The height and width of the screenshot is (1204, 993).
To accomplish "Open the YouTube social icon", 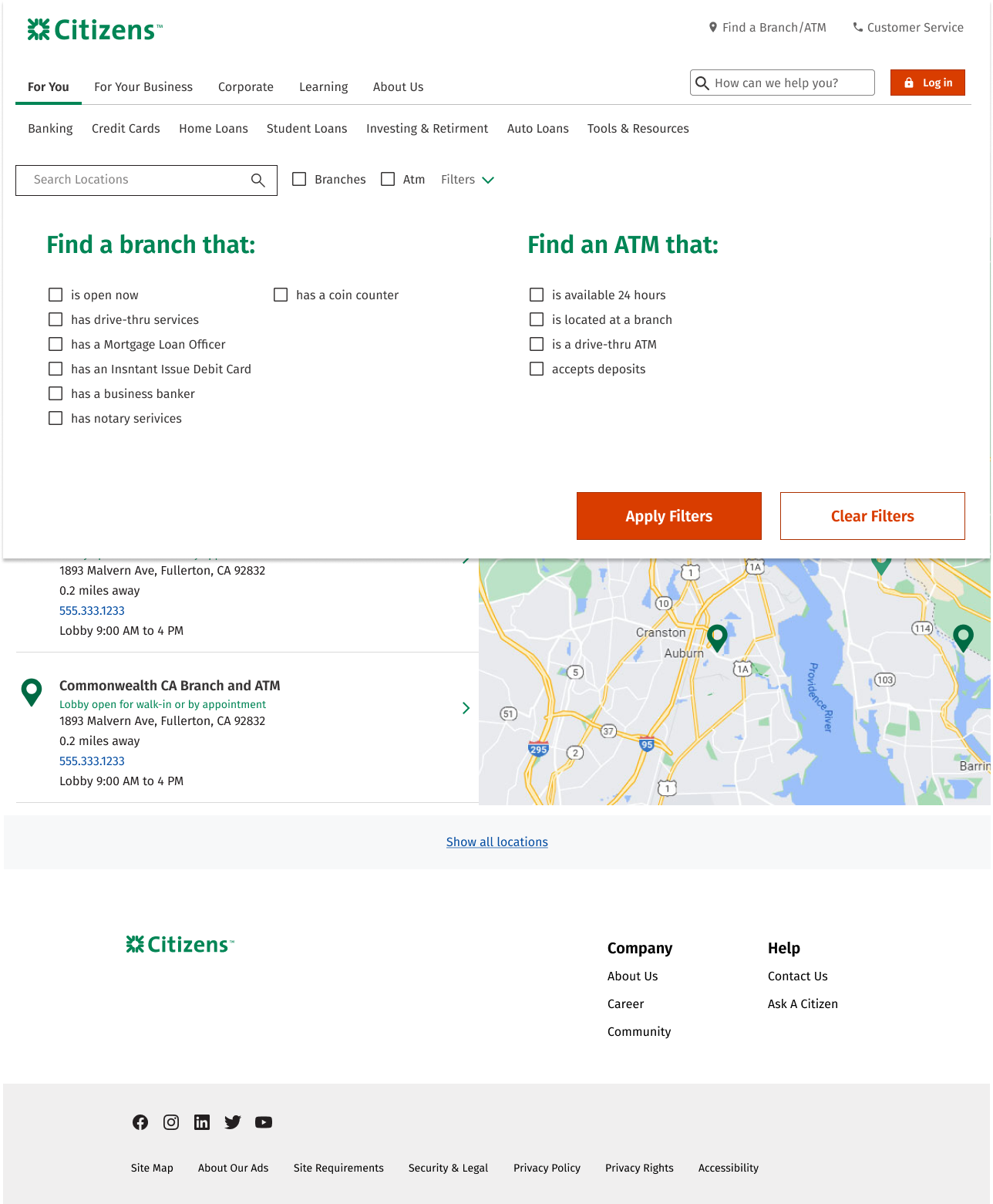I will tap(264, 1122).
